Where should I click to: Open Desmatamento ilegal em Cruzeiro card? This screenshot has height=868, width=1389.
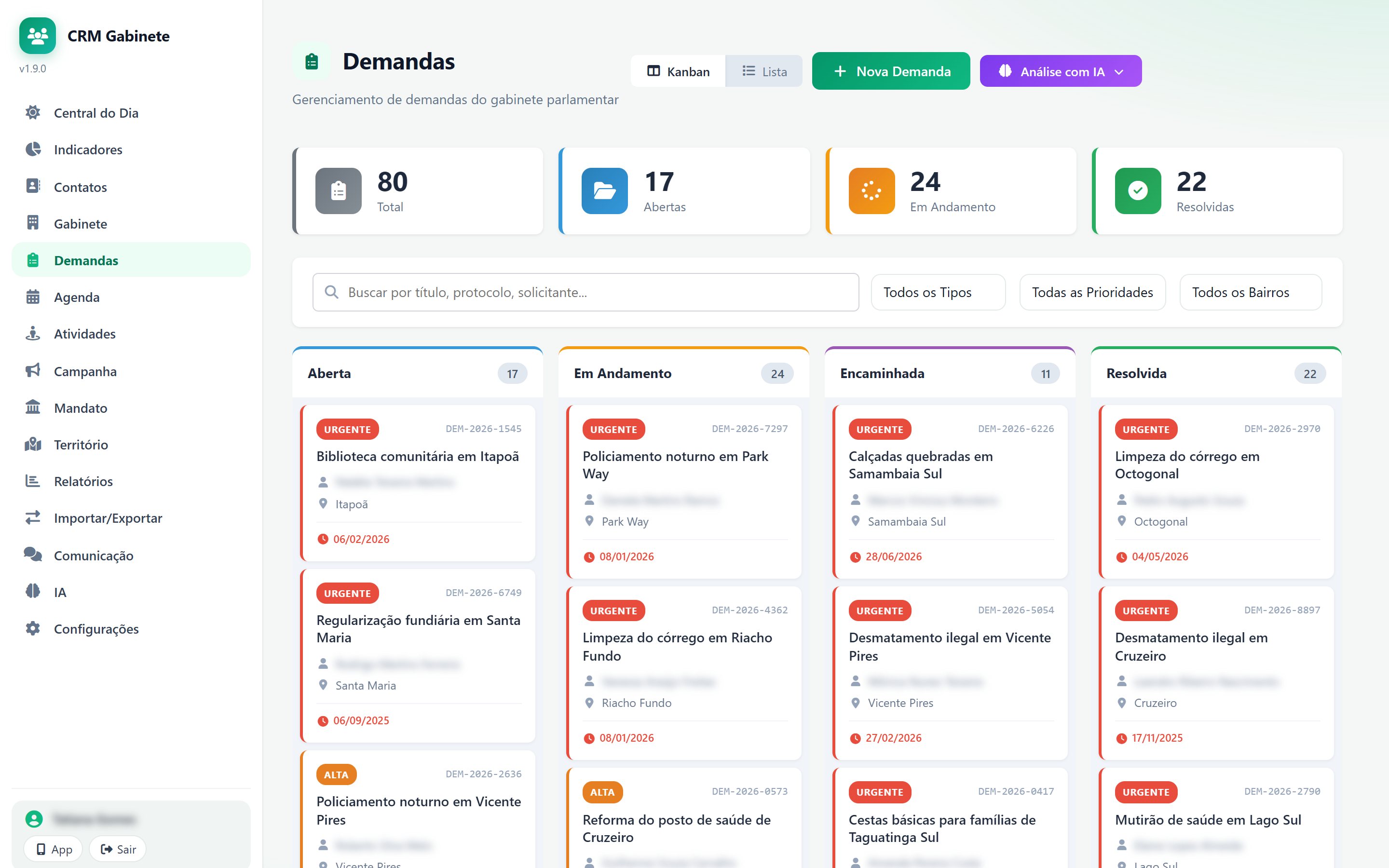click(x=1216, y=673)
